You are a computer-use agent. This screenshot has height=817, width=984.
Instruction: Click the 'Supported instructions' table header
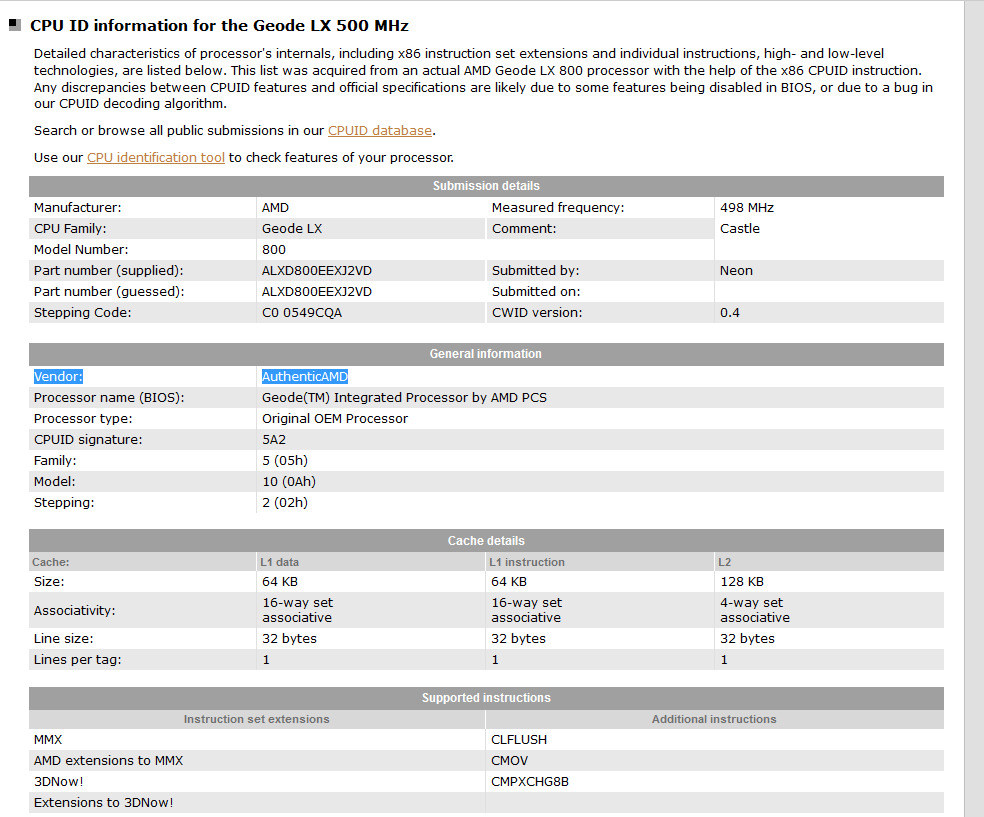click(x=486, y=698)
